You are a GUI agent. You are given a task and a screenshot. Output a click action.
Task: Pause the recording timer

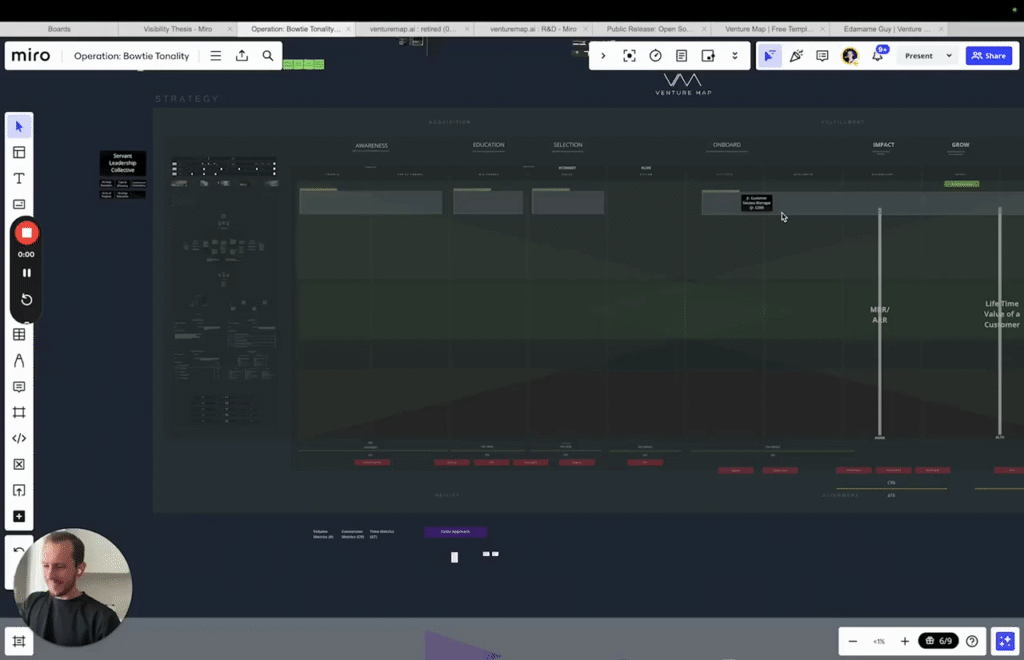tap(26, 273)
